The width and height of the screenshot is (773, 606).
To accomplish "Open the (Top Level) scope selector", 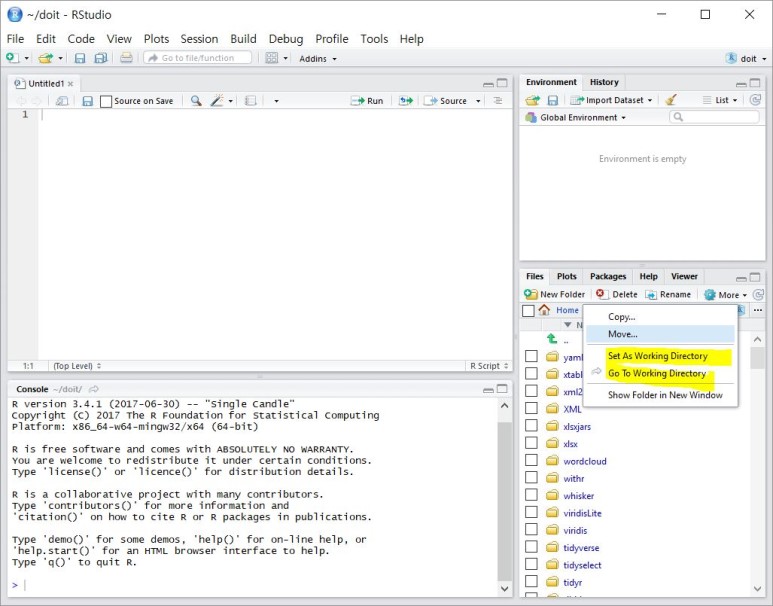I will (77, 366).
